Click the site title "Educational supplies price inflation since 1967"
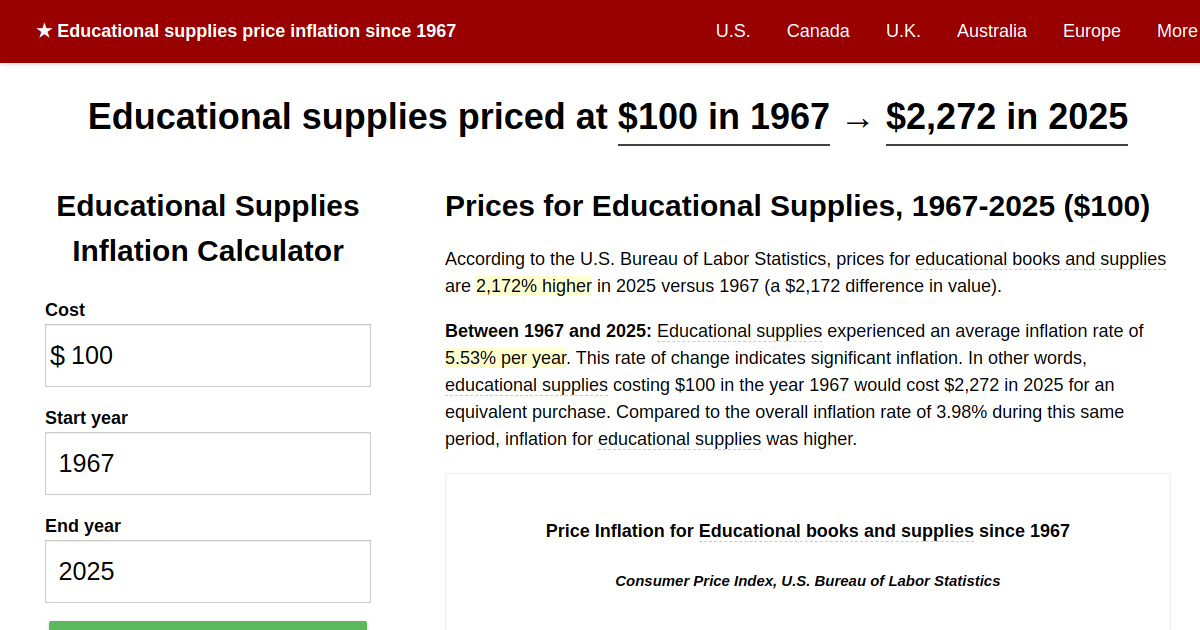Viewport: 1200px width, 630px height. (257, 30)
